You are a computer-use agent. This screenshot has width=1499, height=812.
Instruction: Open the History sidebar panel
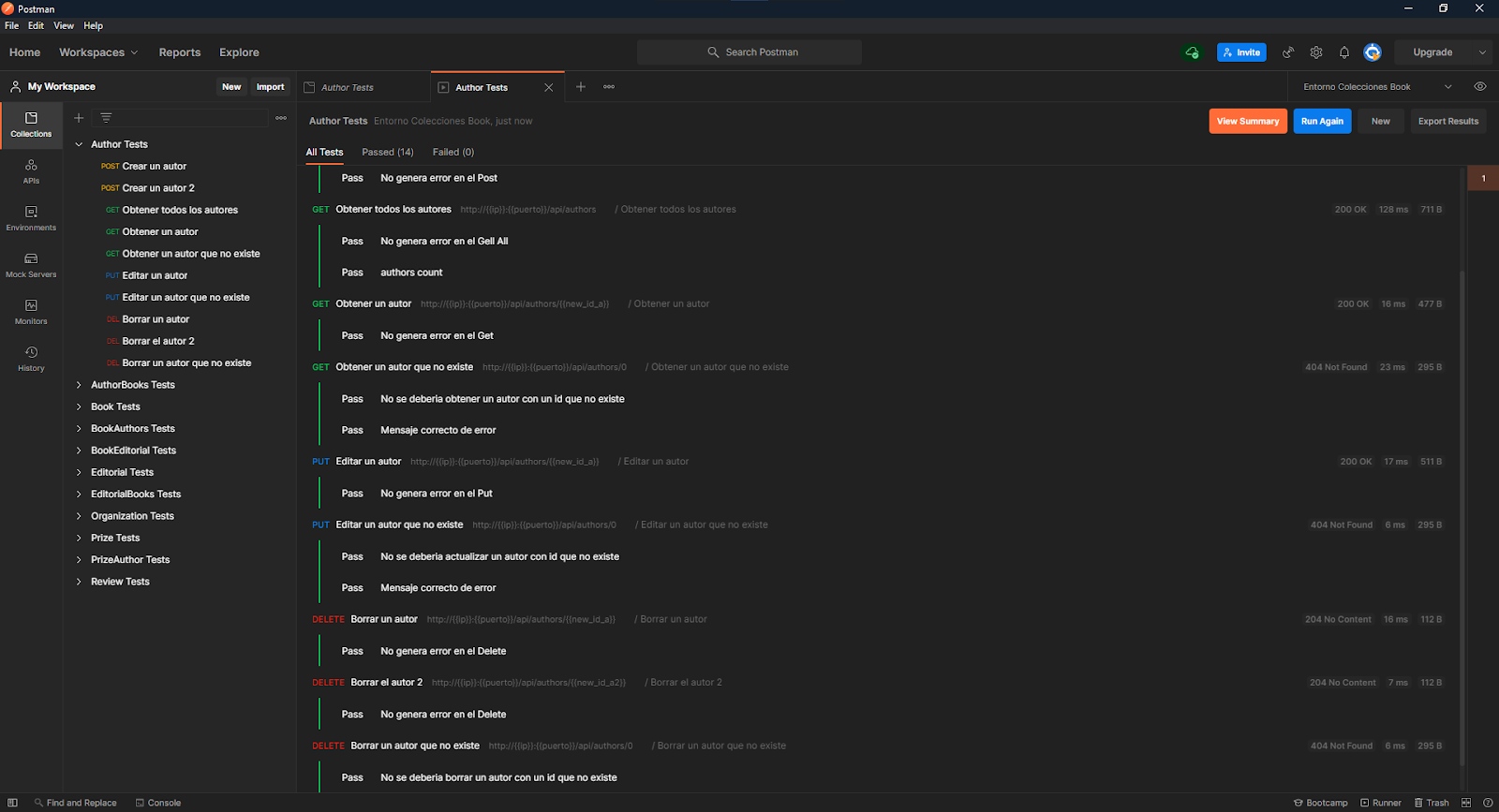pyautogui.click(x=31, y=359)
